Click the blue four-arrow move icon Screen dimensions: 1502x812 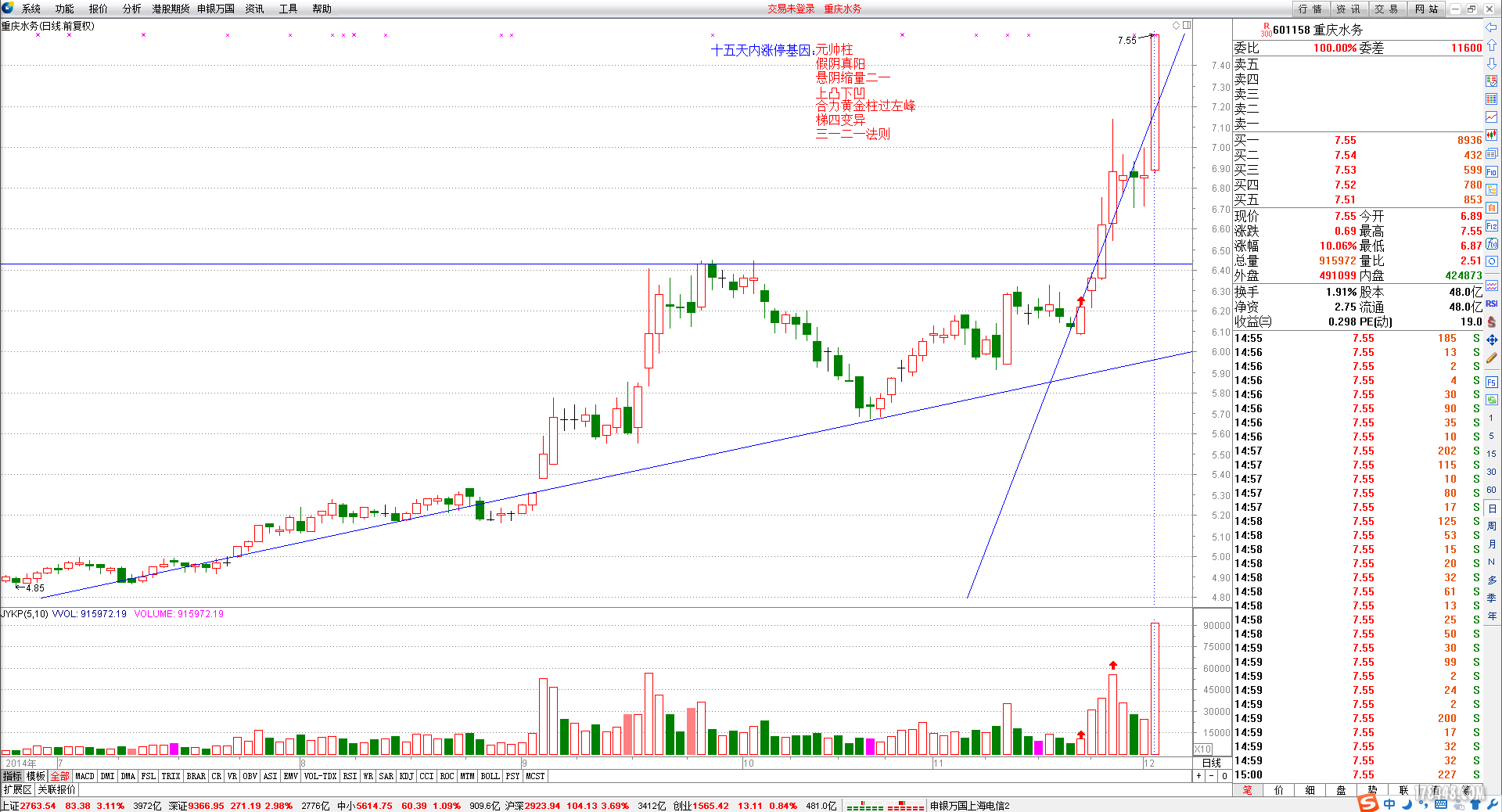1492,340
